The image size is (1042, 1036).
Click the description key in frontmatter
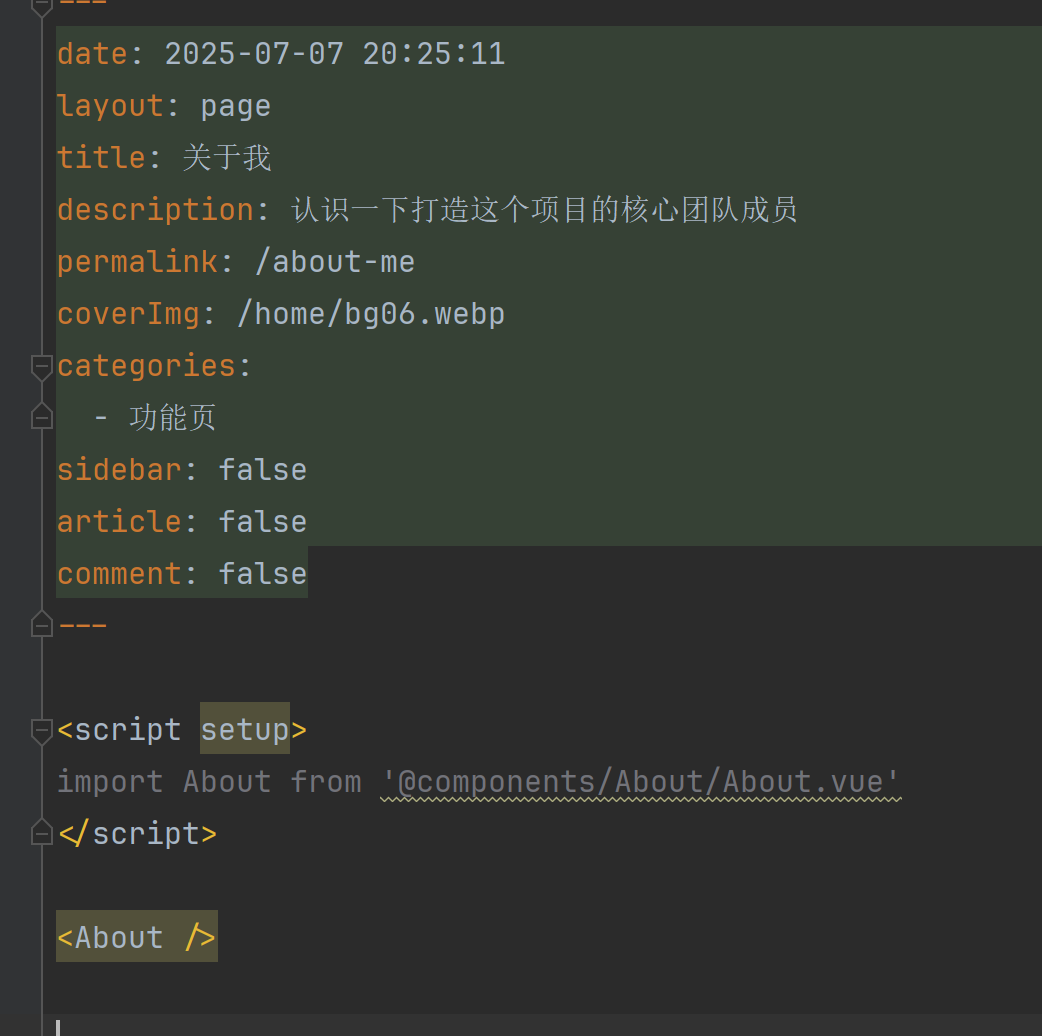pos(155,209)
